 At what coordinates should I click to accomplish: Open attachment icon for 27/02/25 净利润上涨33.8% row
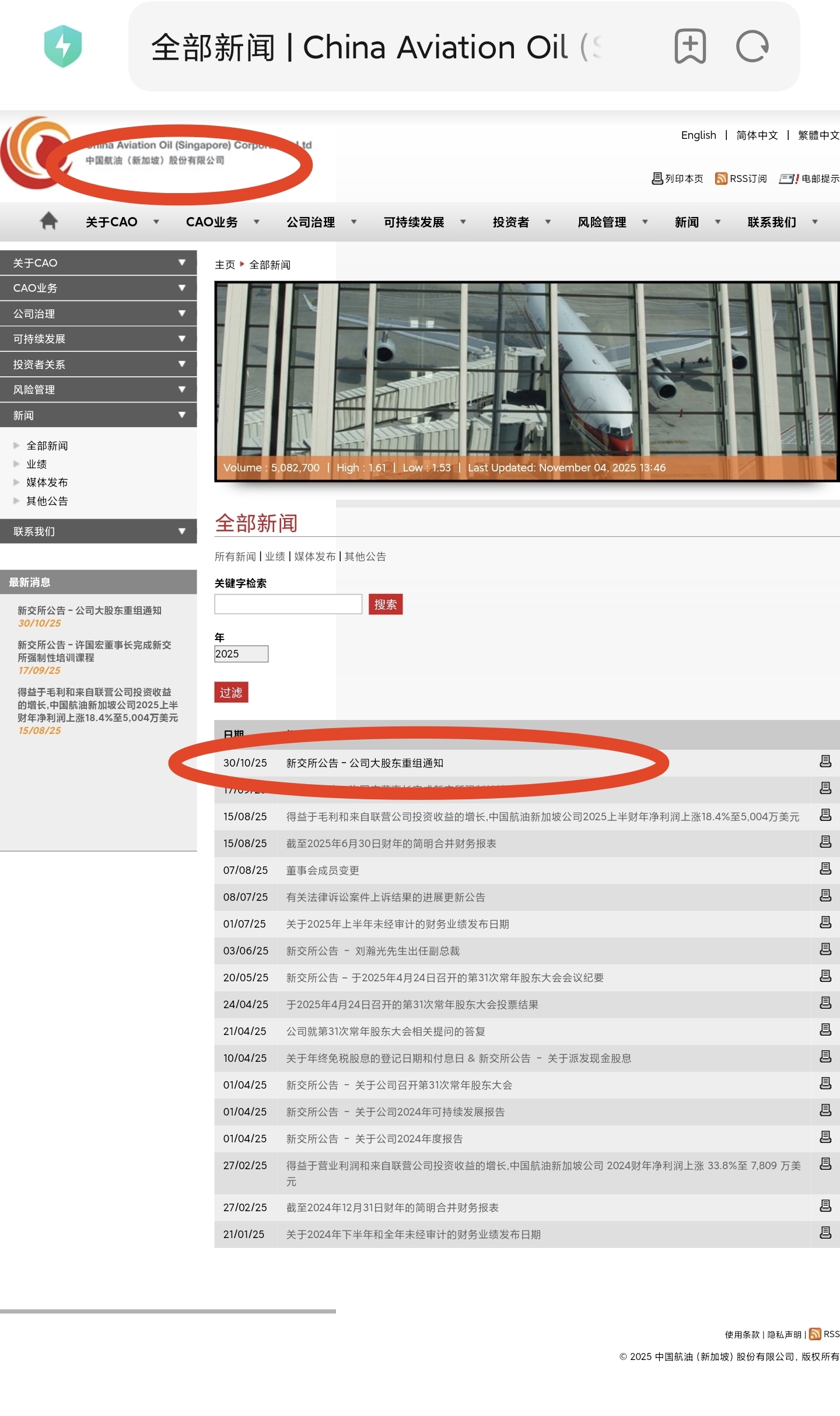click(x=825, y=1164)
